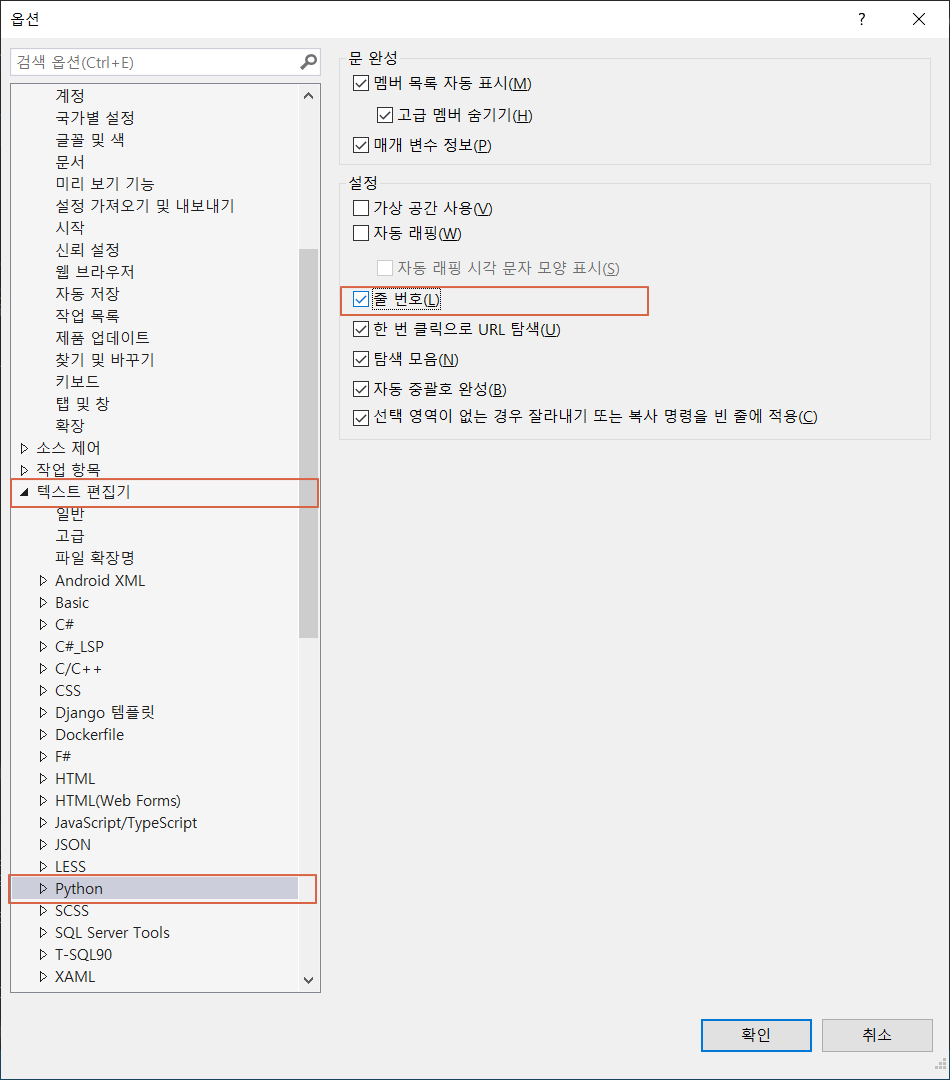950x1080 pixels.
Task: Select 파일 확장명 tree item
Action: tap(95, 558)
